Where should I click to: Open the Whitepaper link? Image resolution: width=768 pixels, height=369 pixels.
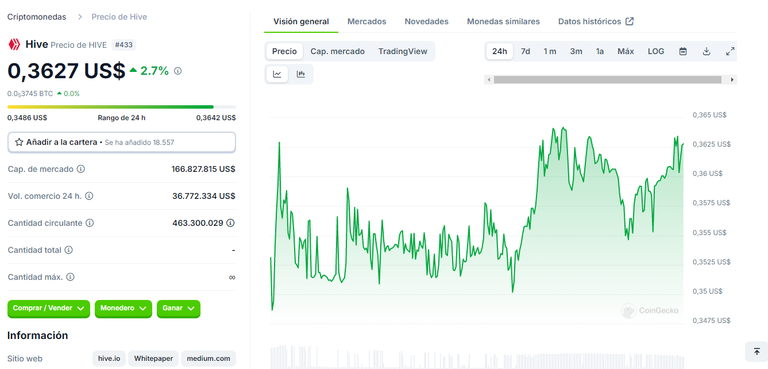(153, 358)
